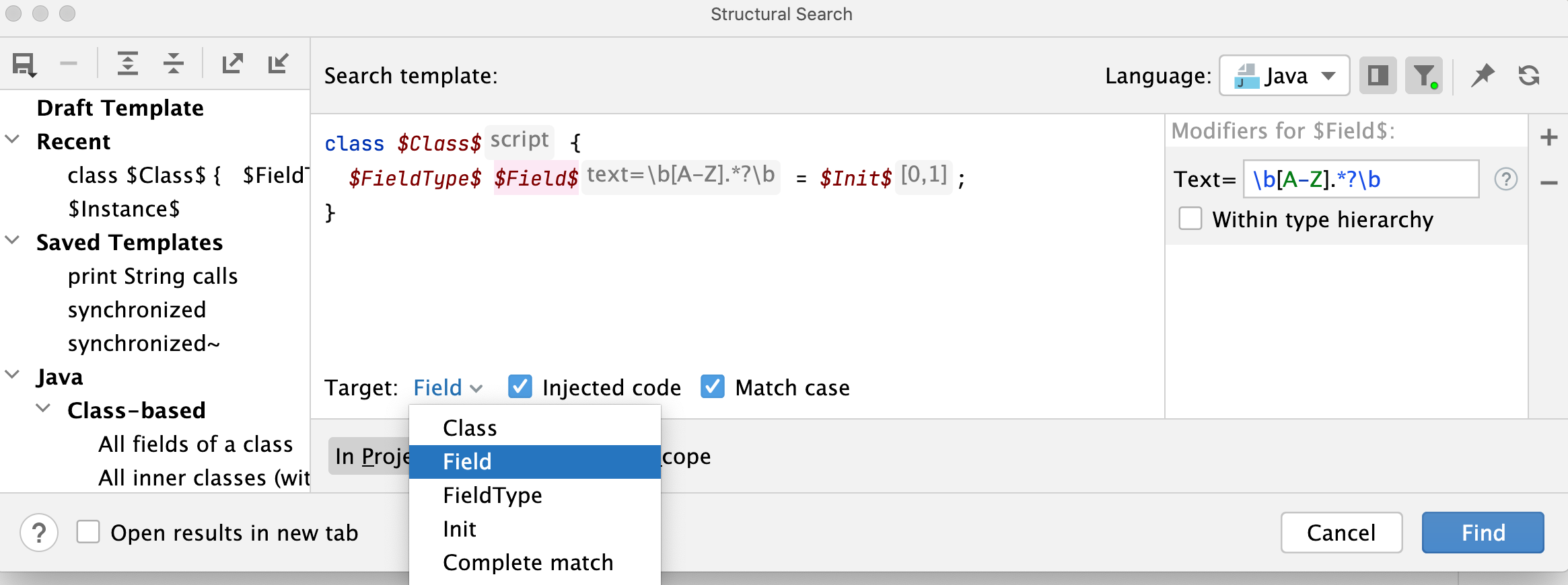Click the Collapse All icon
This screenshot has height=585, width=1568.
pyautogui.click(x=174, y=63)
